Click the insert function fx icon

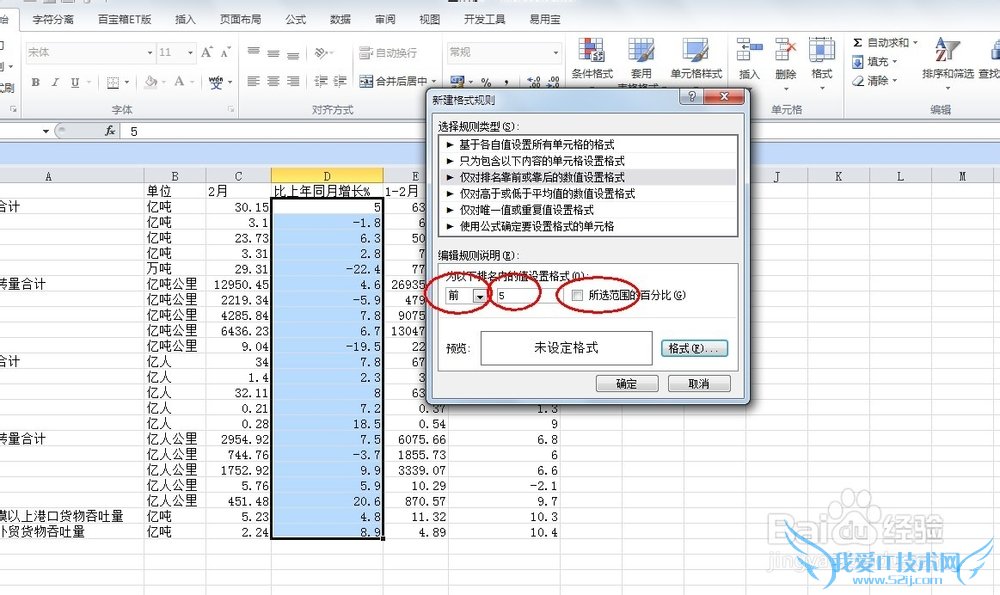click(x=110, y=131)
